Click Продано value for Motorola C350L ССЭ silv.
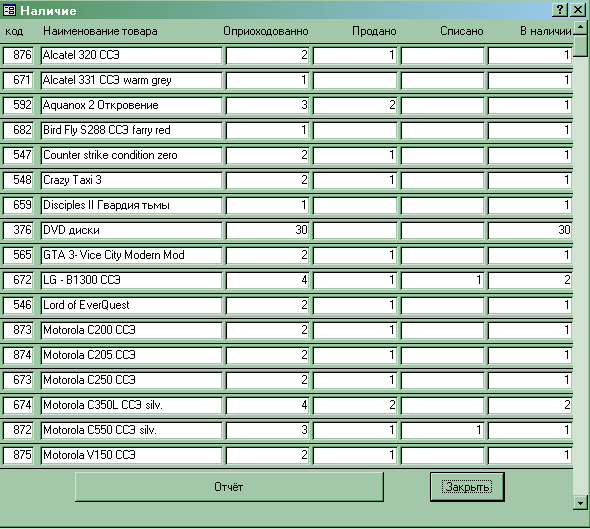This screenshot has width=590, height=529. pyautogui.click(x=355, y=405)
